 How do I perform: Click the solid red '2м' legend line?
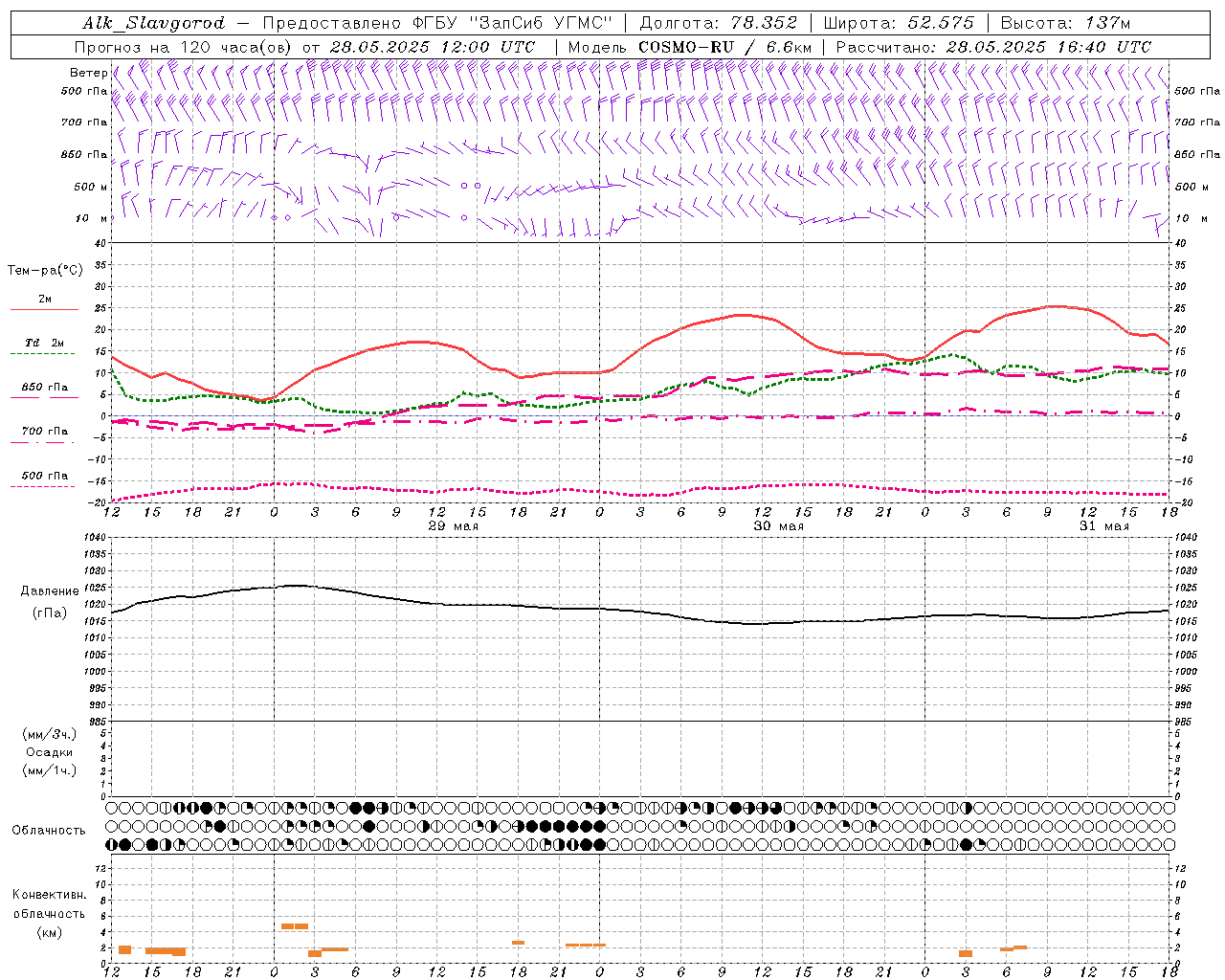[x=44, y=309]
